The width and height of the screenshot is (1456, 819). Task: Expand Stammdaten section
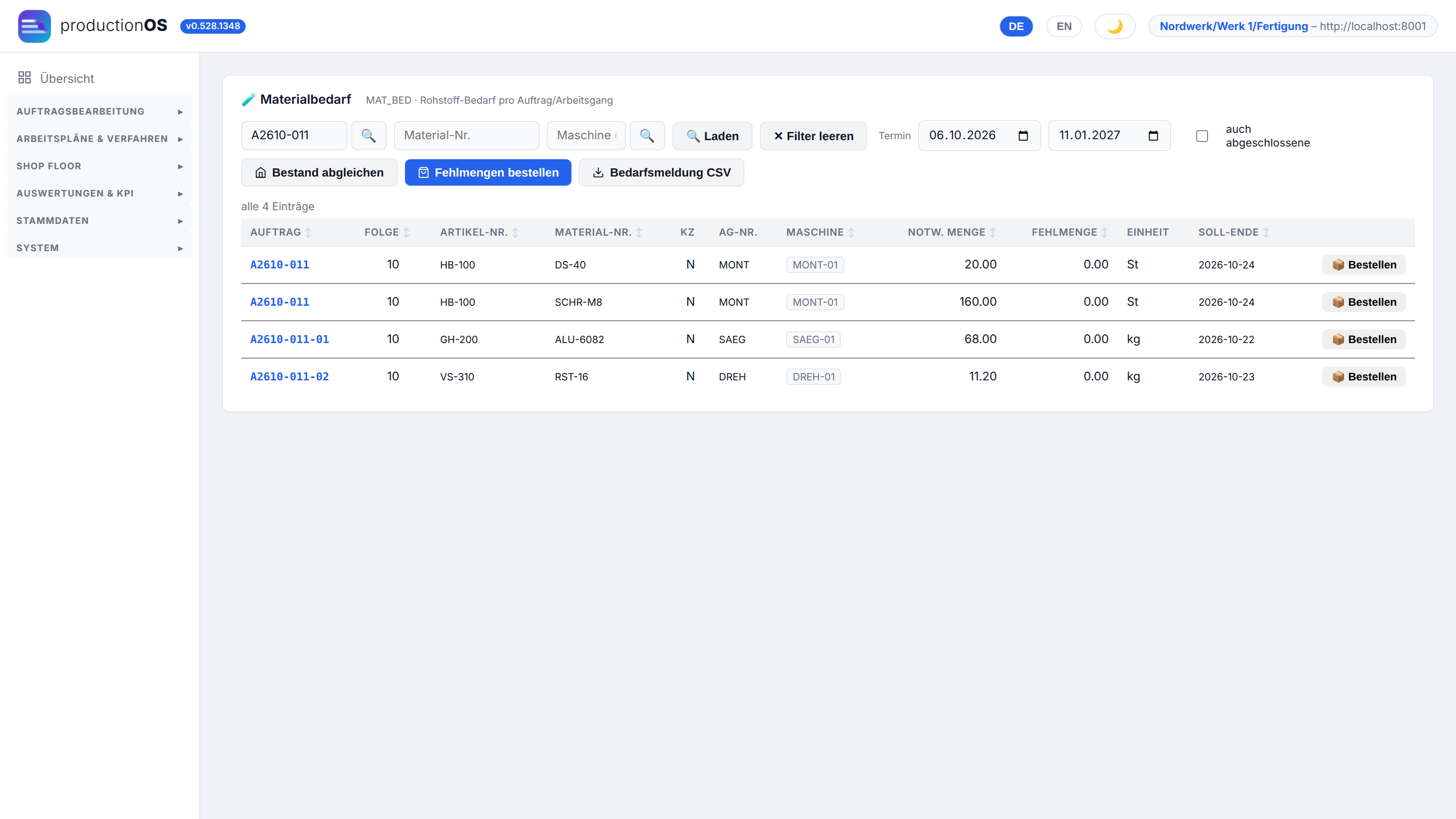100,220
